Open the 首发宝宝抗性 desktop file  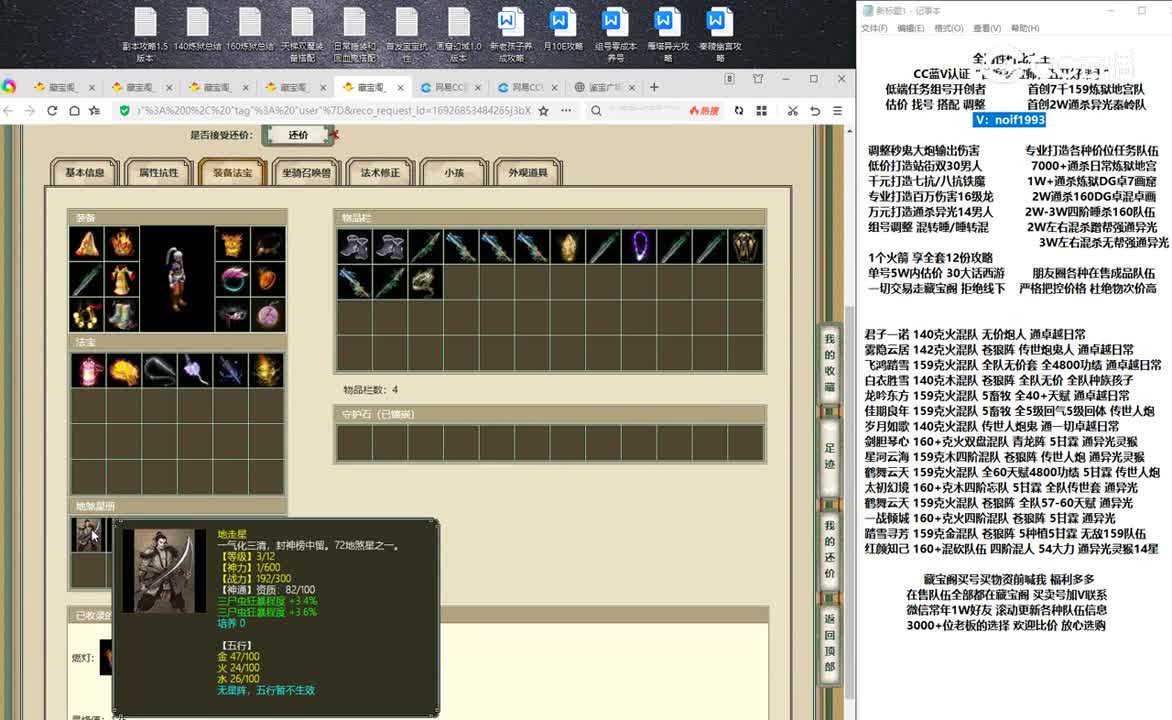pos(407,34)
